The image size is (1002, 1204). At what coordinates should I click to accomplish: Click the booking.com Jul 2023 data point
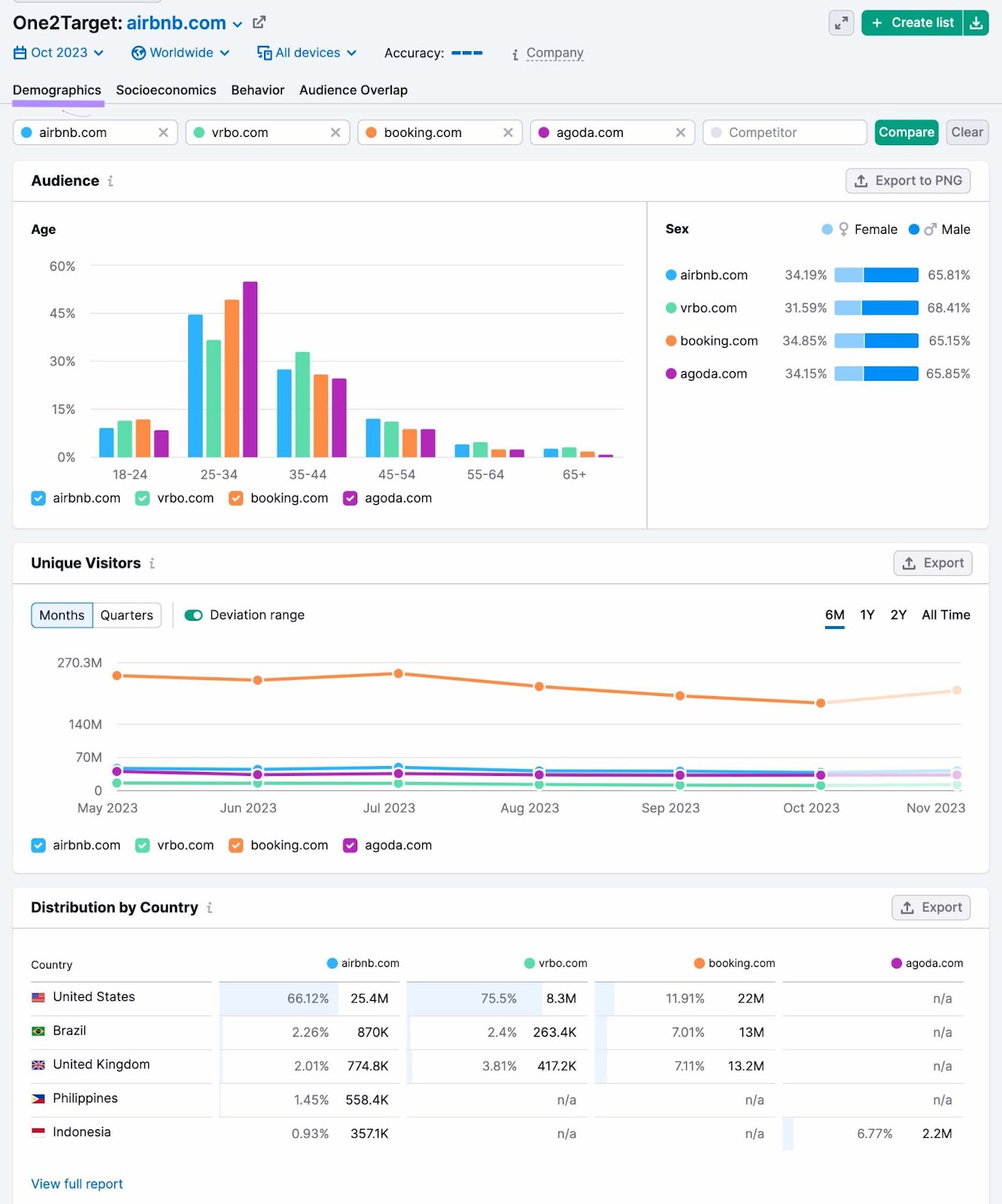tap(399, 673)
